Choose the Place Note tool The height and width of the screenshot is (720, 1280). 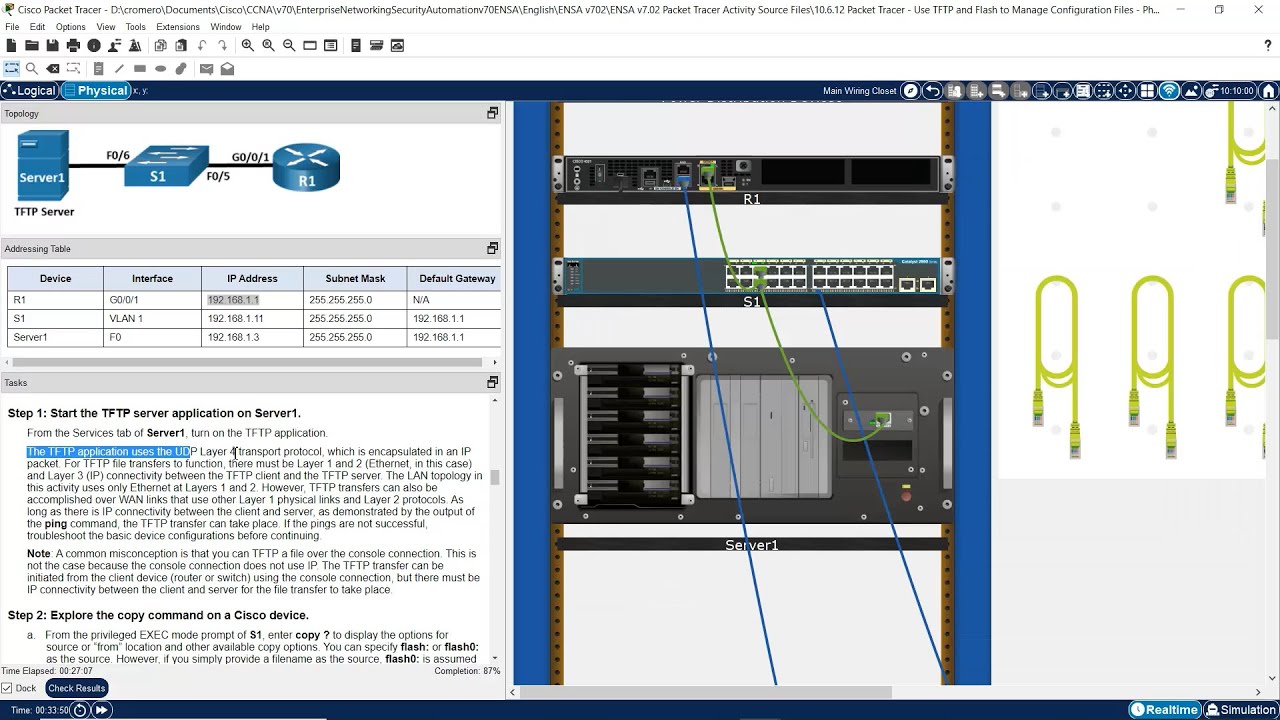(x=98, y=69)
